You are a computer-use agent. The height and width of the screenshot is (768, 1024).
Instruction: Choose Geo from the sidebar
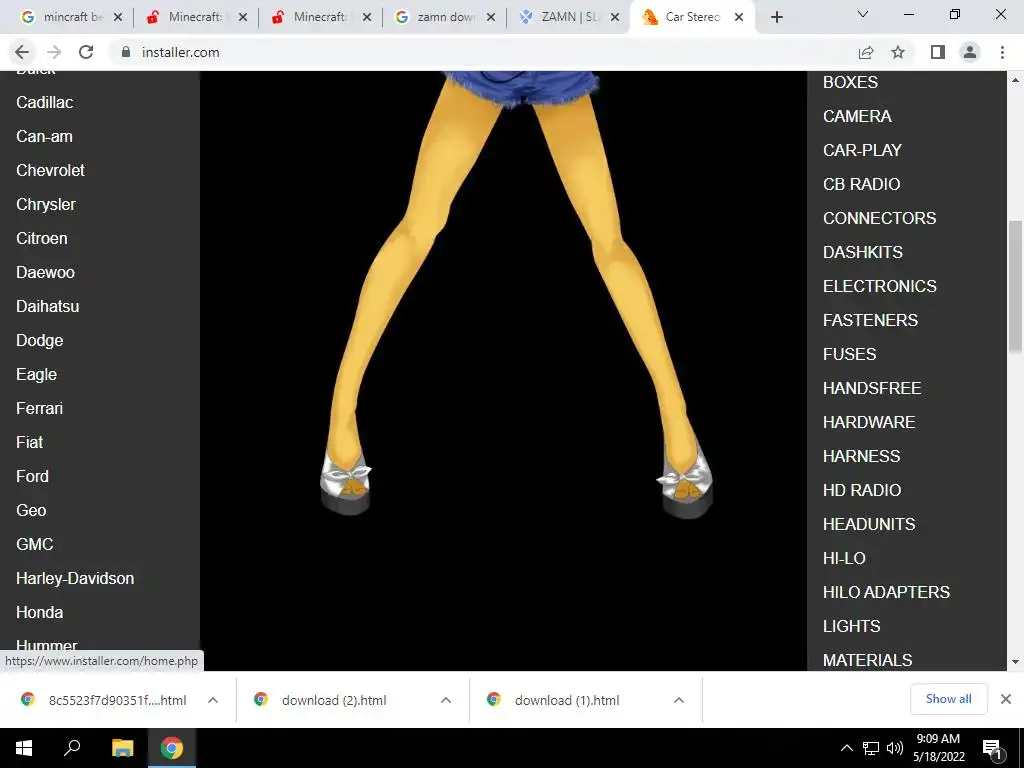coord(31,510)
